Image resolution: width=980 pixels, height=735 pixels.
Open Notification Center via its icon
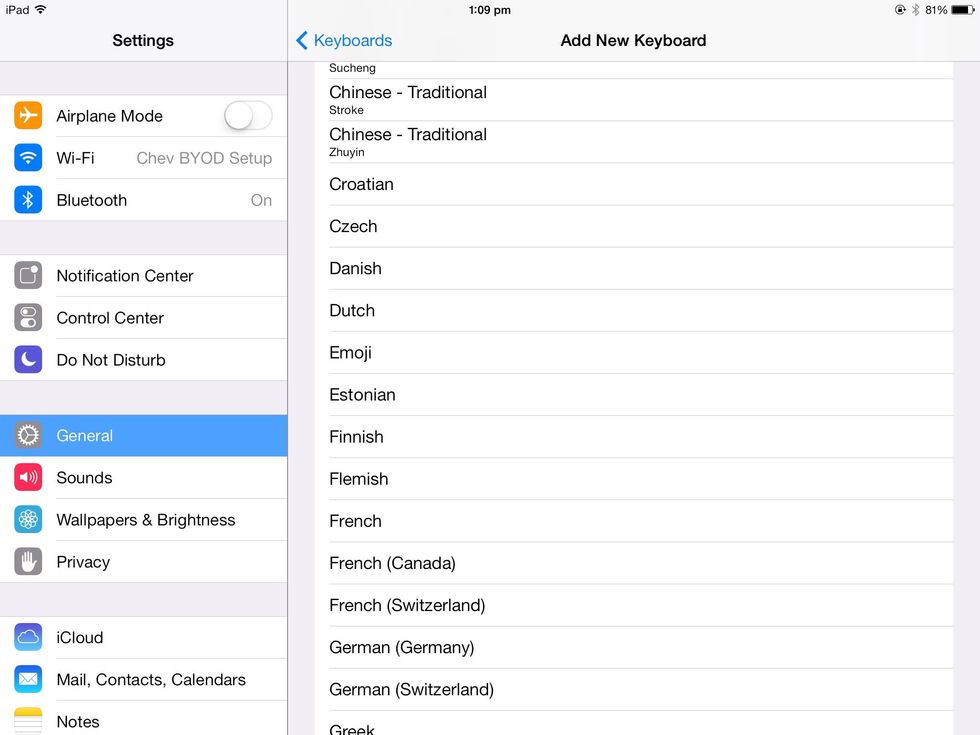click(x=28, y=276)
